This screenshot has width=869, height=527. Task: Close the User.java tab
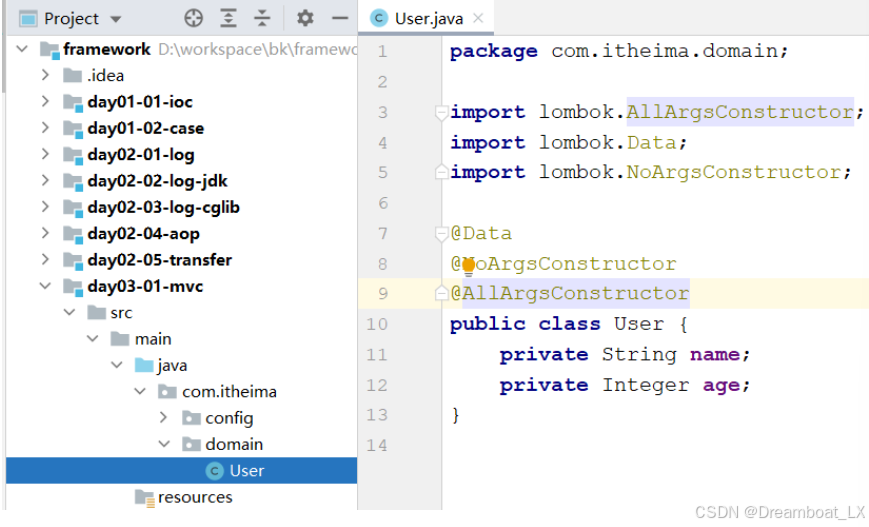[x=478, y=19]
